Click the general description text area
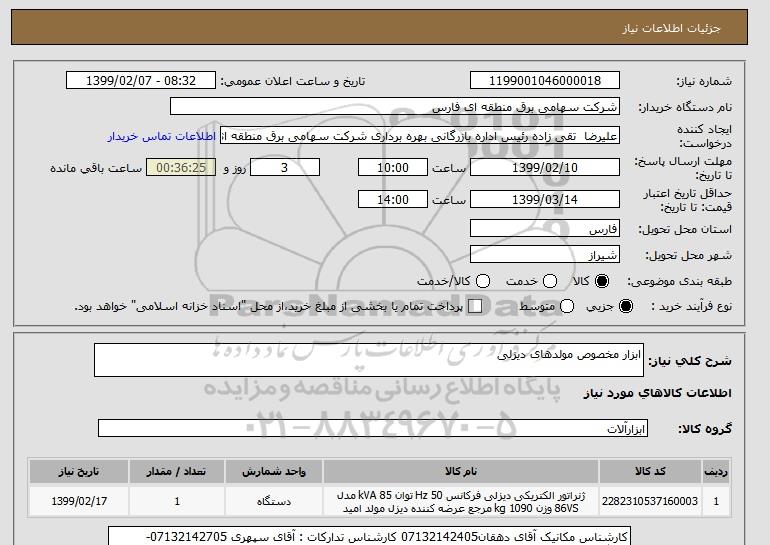Screen dimensions: 770x545 pyautogui.click(x=369, y=360)
